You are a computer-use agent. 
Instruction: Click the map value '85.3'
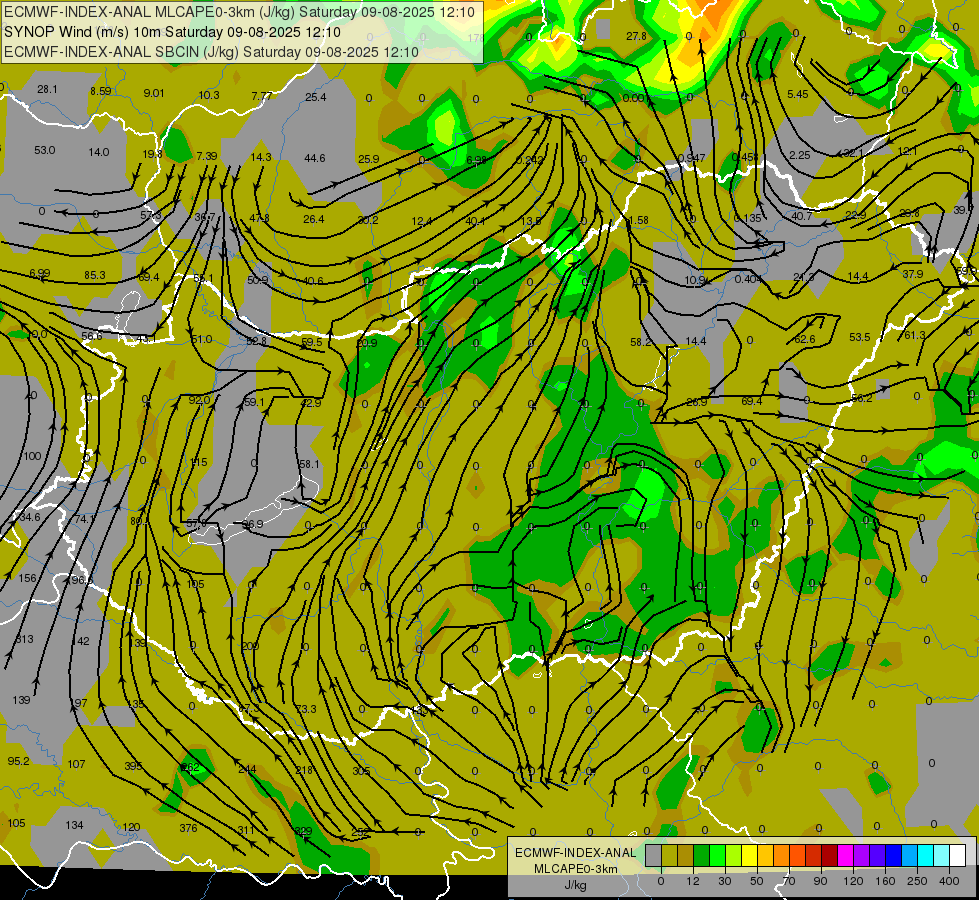tap(95, 275)
